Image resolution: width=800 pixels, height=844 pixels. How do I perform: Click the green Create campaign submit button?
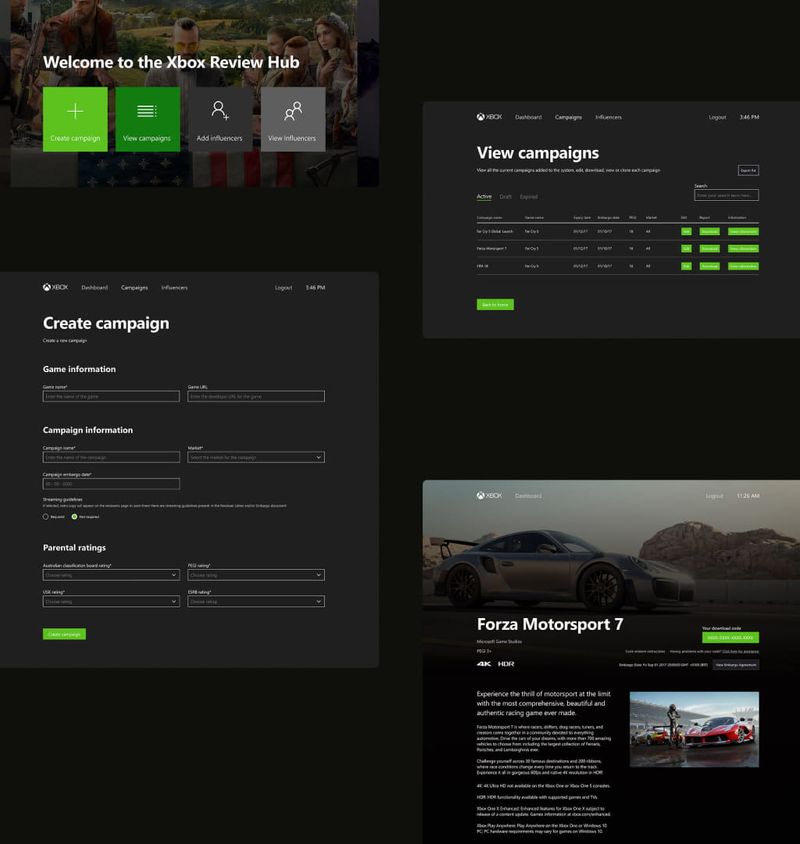click(64, 634)
